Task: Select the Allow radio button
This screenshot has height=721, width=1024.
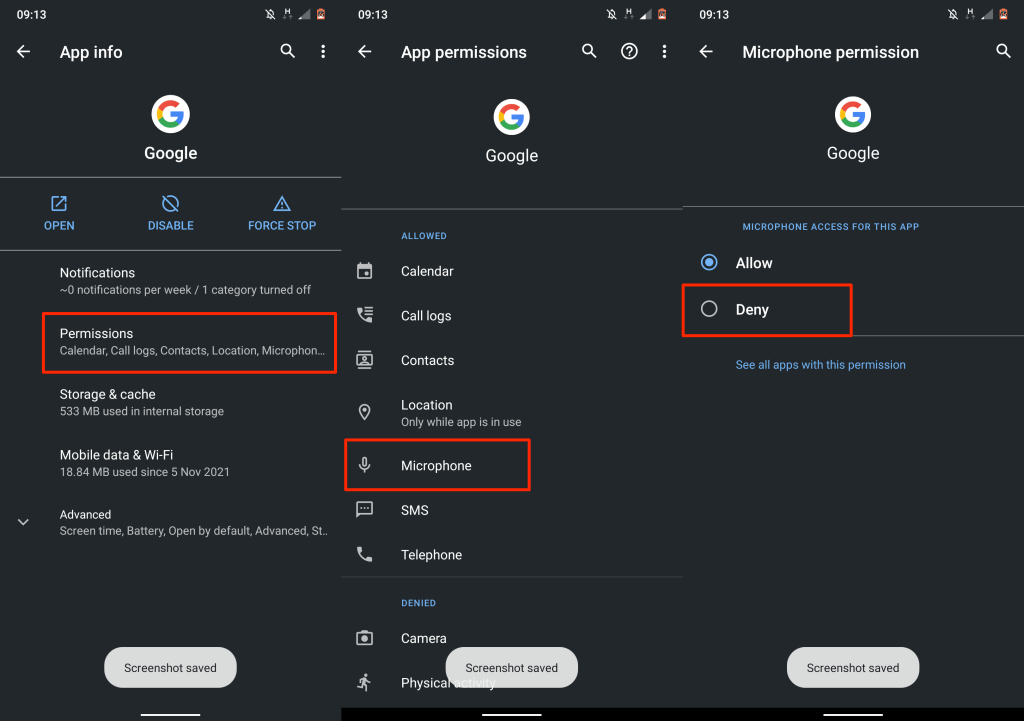Action: (x=710, y=263)
